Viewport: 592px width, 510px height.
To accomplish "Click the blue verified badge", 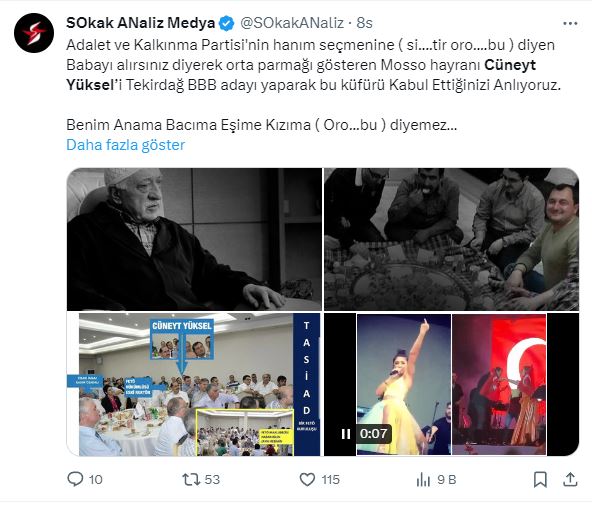I will (x=227, y=23).
